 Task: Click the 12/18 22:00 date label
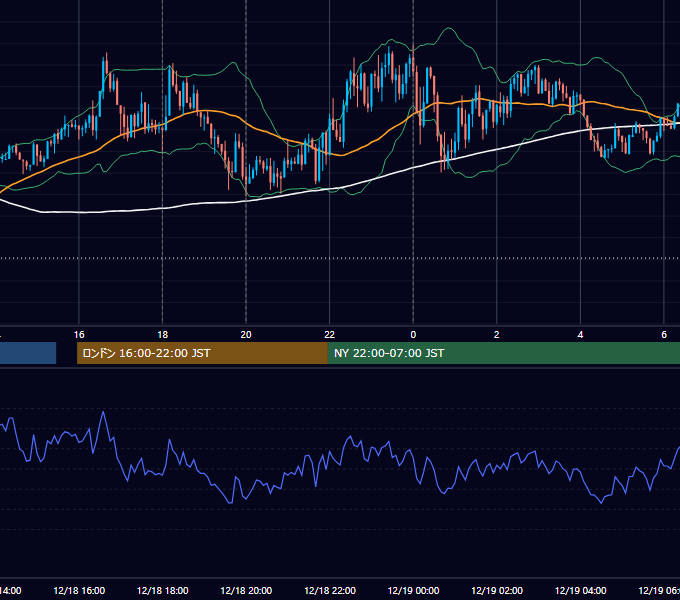pyautogui.click(x=330, y=590)
